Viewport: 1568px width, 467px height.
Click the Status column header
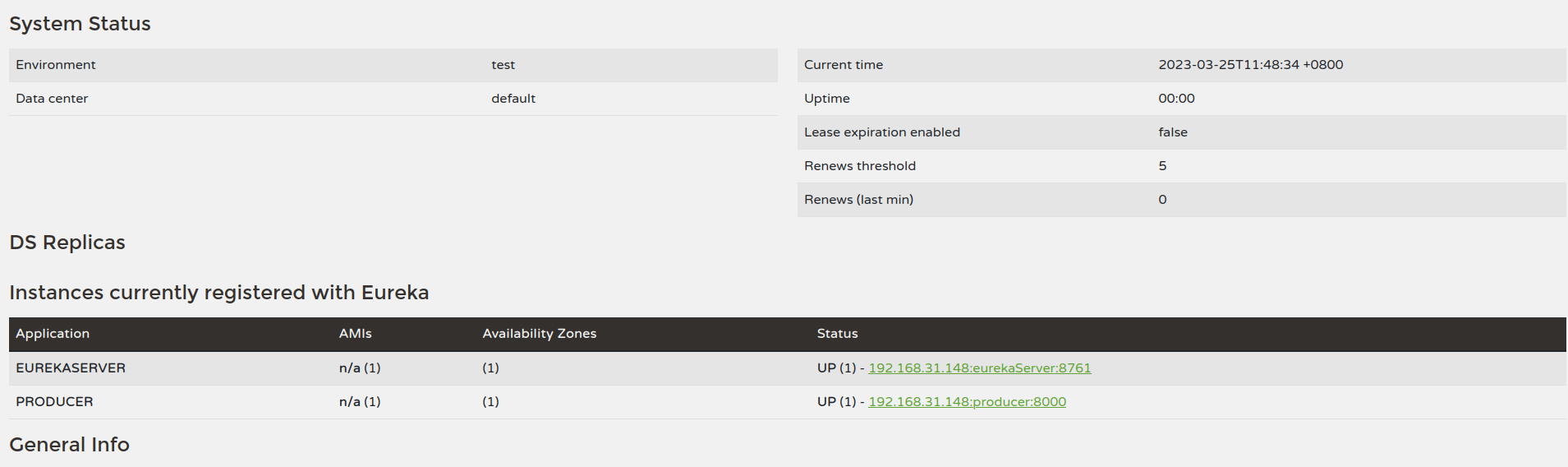[x=837, y=334]
